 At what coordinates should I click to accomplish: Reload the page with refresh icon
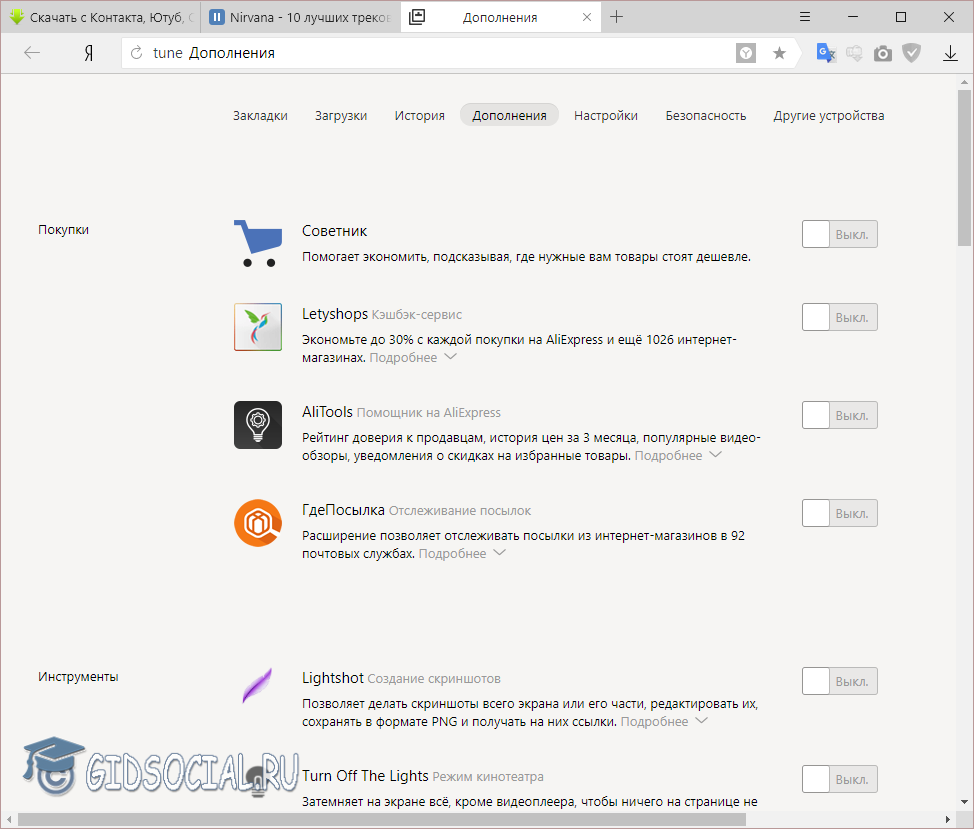pos(136,53)
